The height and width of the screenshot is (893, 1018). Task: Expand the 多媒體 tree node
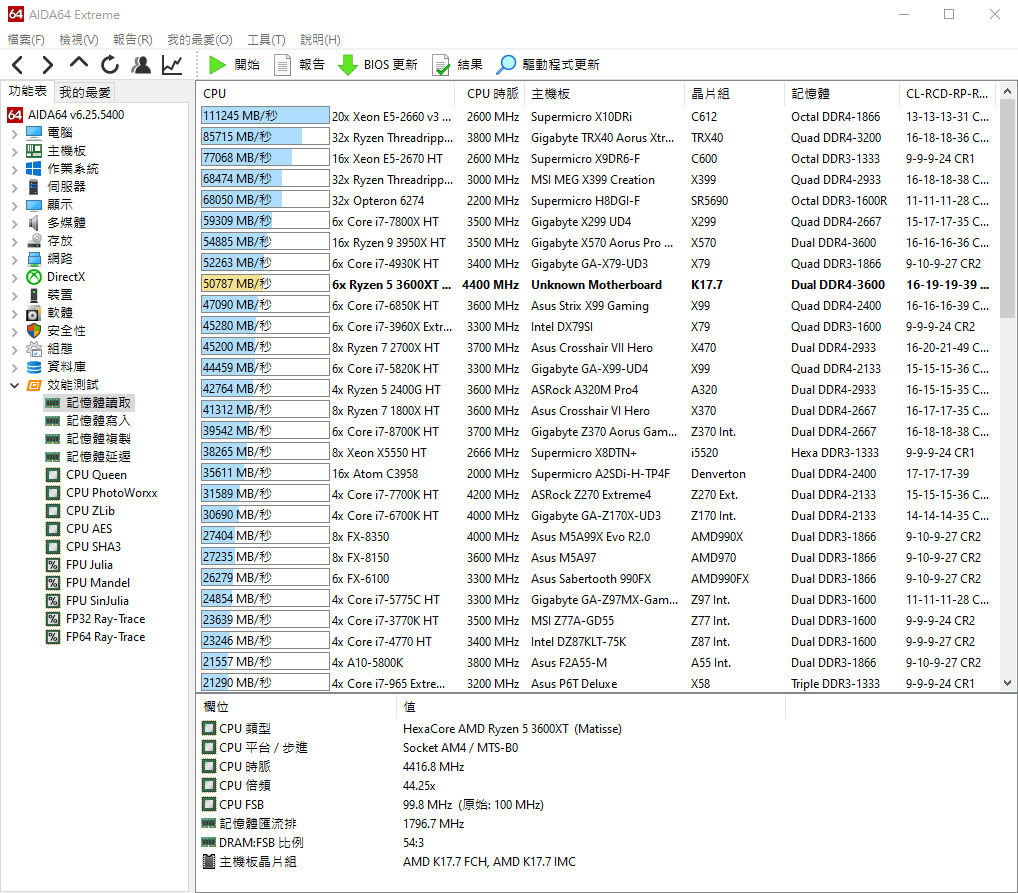14,224
